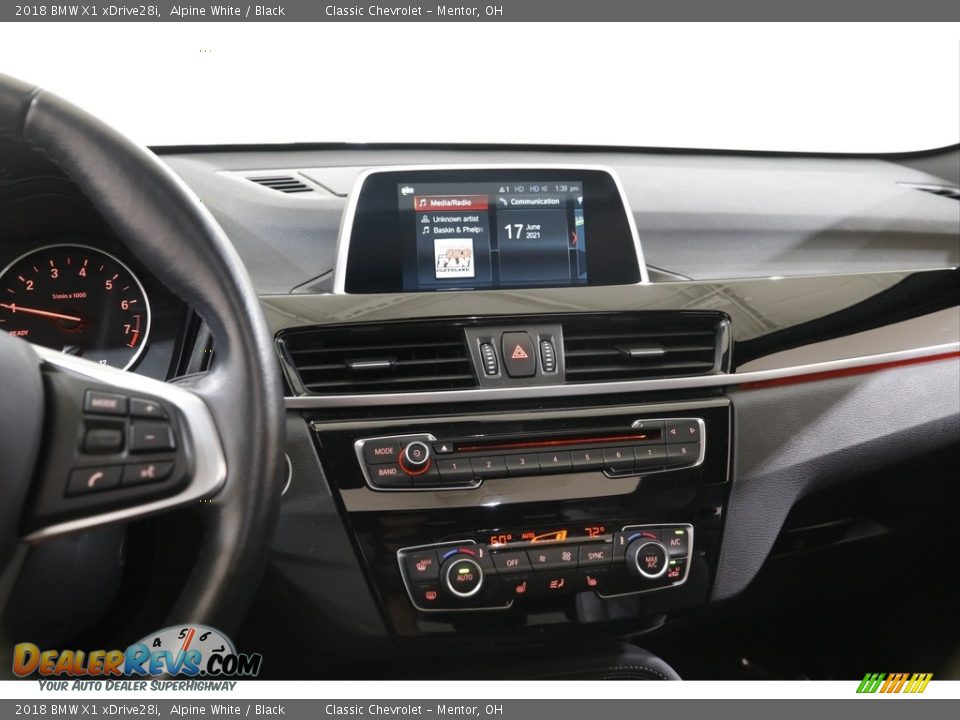
Task: Tap the air distribution seat-airflow button
Action: tap(557, 583)
